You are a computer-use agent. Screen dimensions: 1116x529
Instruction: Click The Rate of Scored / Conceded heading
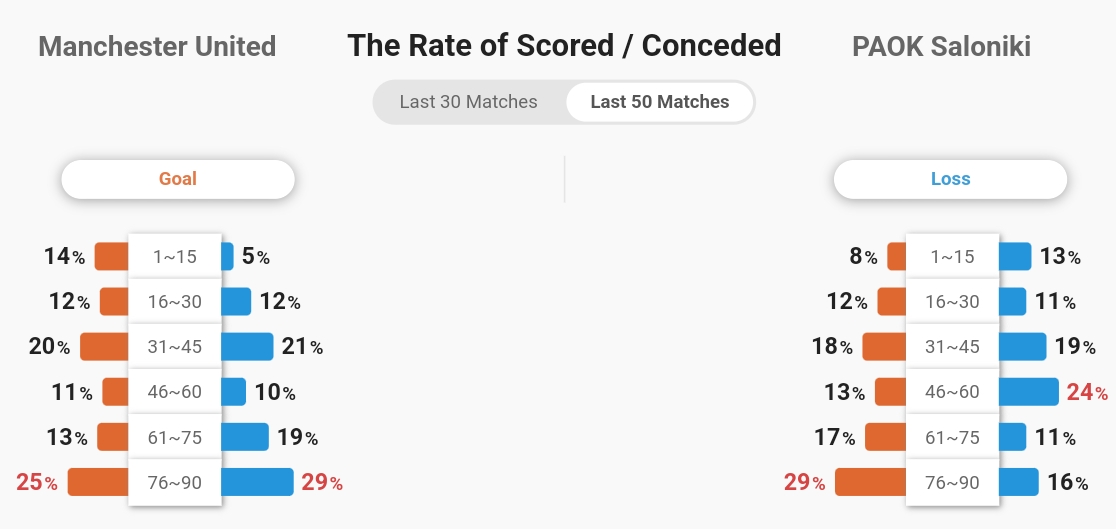coord(564,45)
